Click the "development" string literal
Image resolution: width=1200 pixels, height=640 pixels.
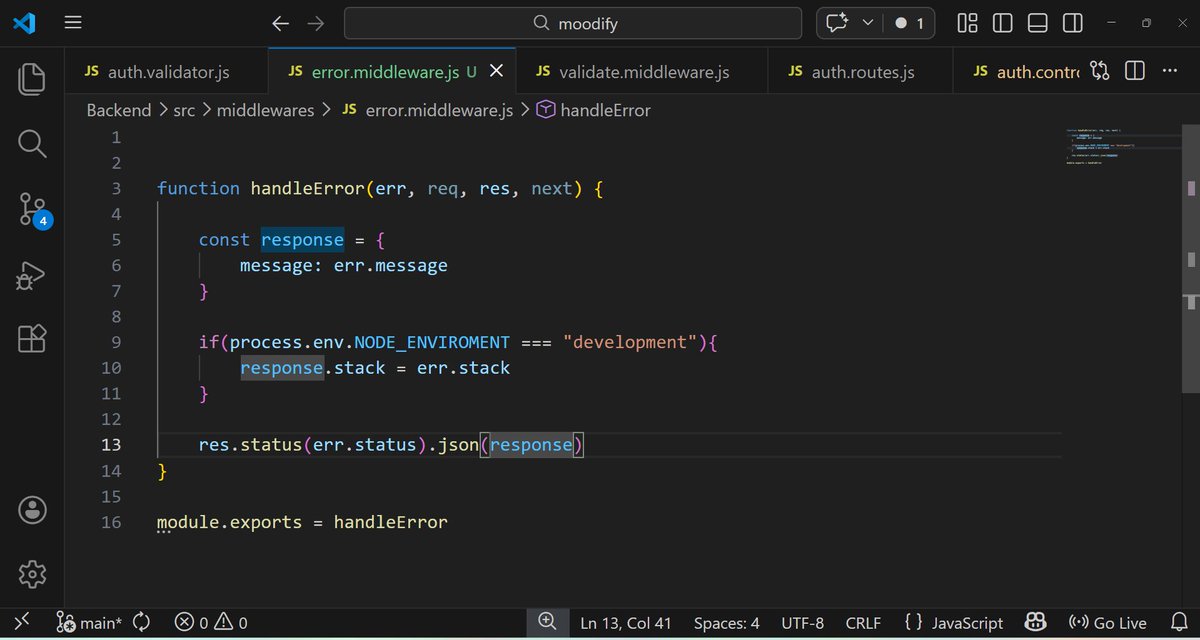[630, 342]
